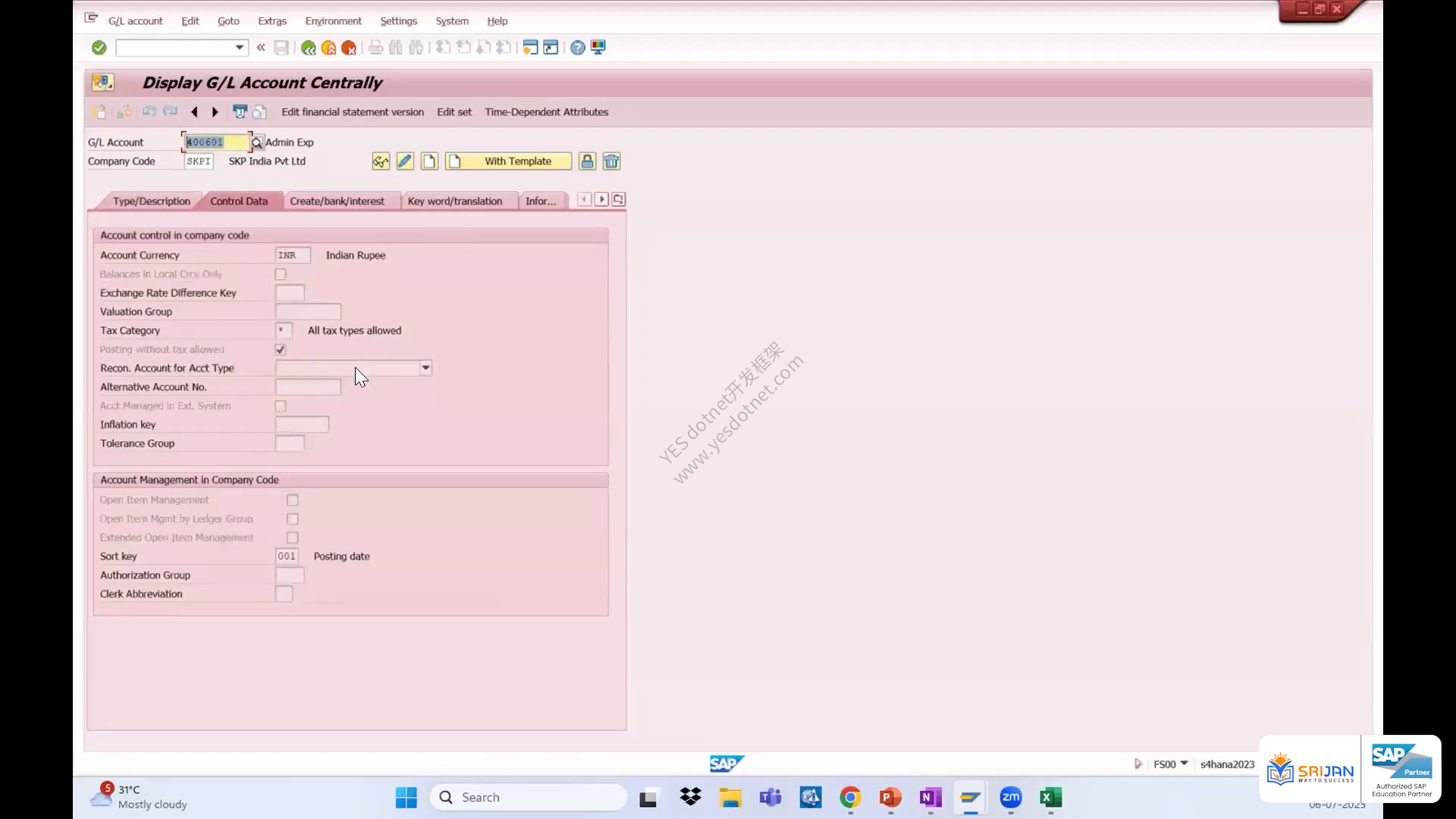Click the Print icon in toolbar
The height and width of the screenshot is (819, 1456).
click(375, 48)
